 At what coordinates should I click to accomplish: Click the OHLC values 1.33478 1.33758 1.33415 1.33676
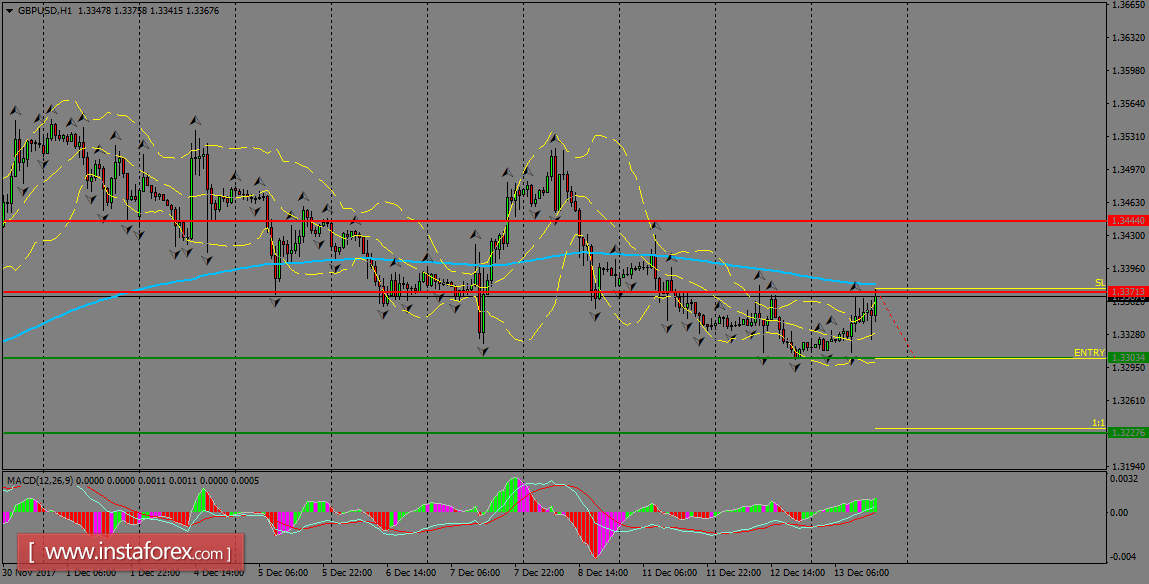148,10
